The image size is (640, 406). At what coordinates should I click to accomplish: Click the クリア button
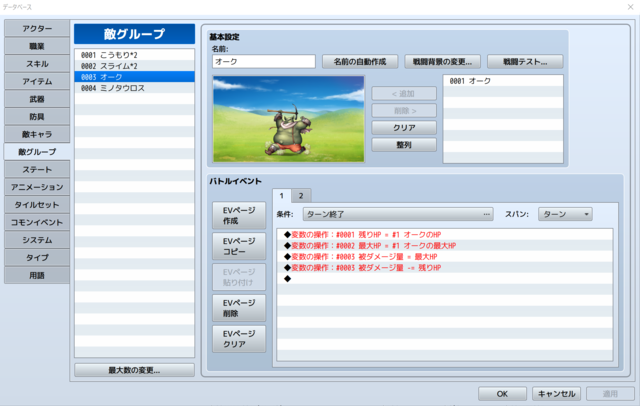(x=404, y=128)
